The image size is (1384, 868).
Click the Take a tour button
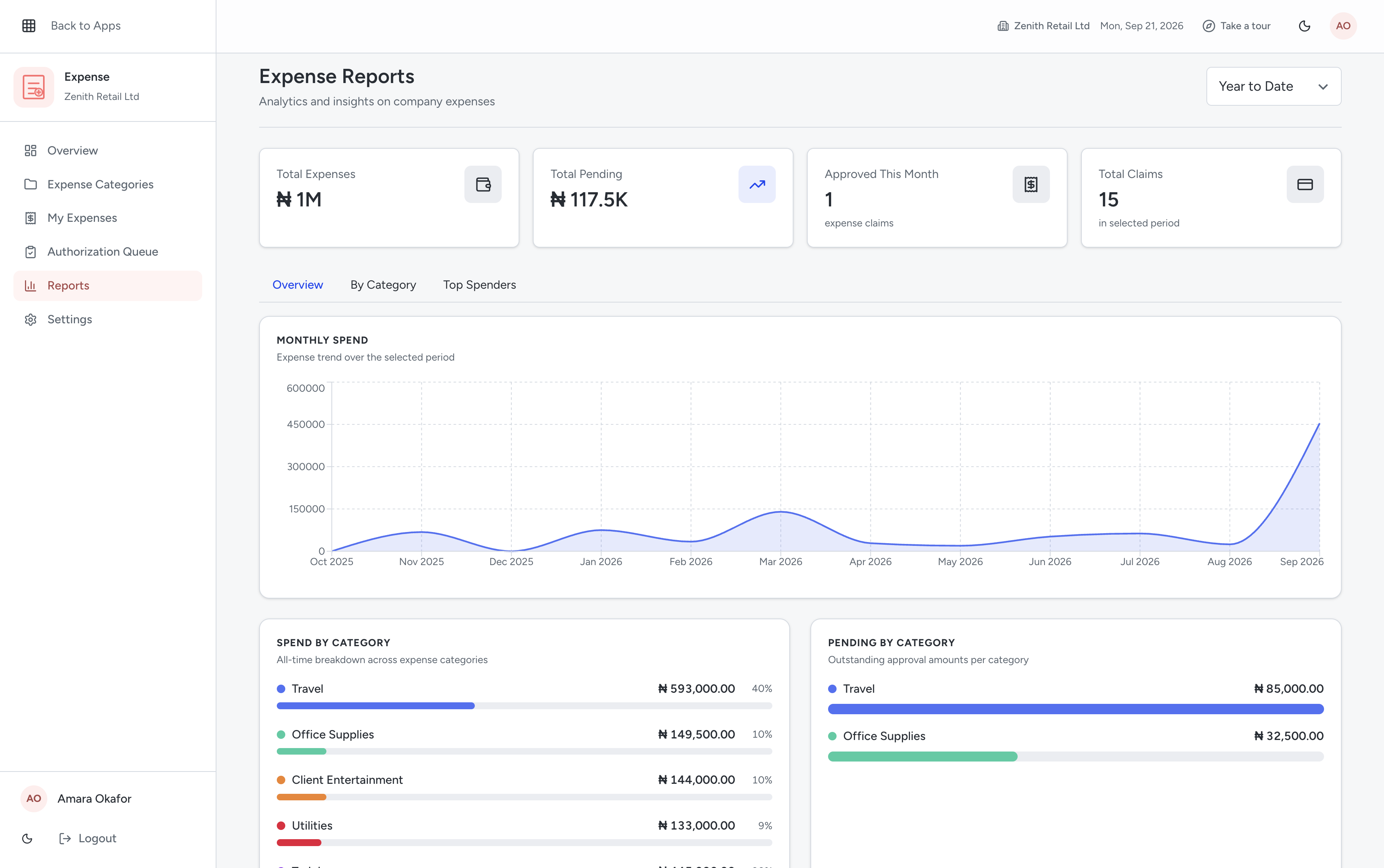pyautogui.click(x=1236, y=26)
